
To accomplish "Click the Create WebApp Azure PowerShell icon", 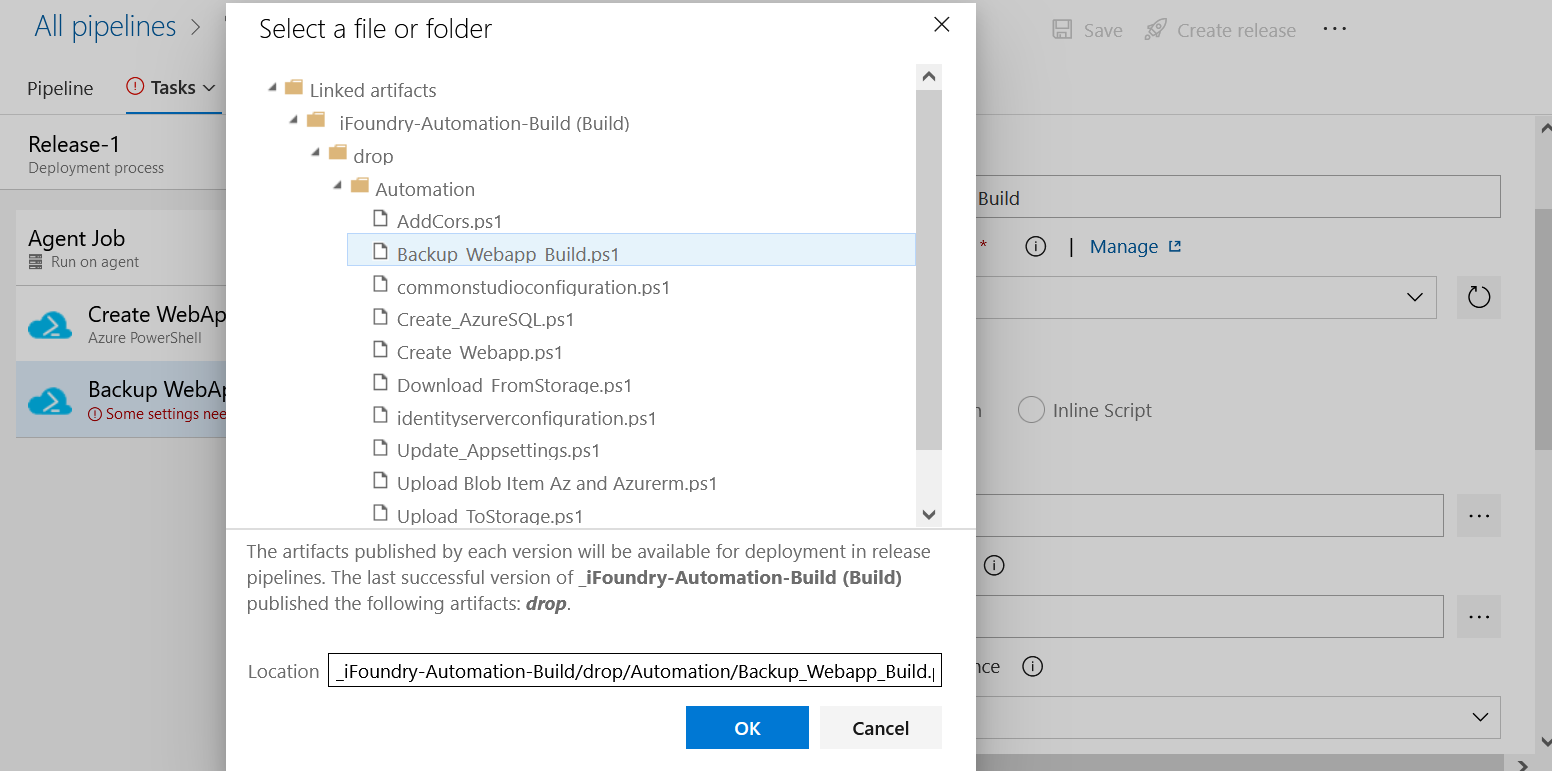I will 50,324.
